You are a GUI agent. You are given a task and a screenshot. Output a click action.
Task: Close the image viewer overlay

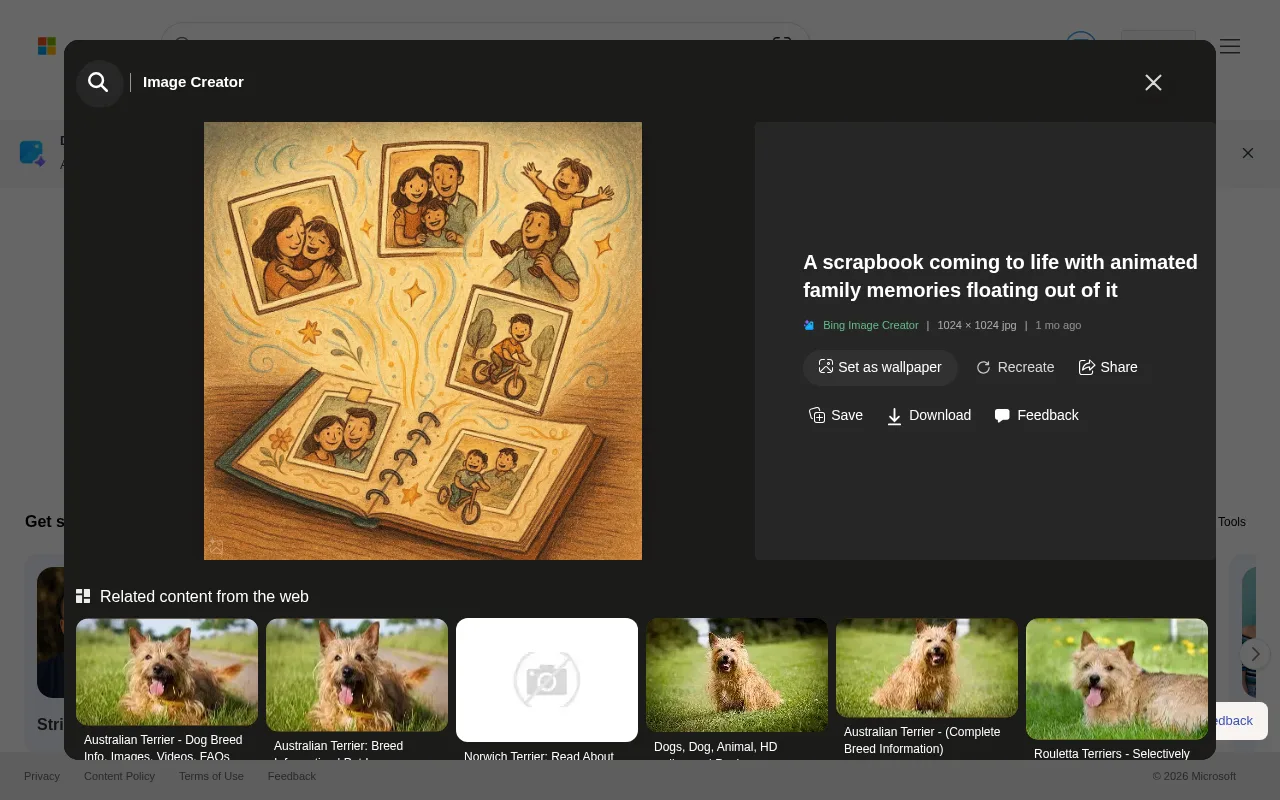(x=1153, y=83)
